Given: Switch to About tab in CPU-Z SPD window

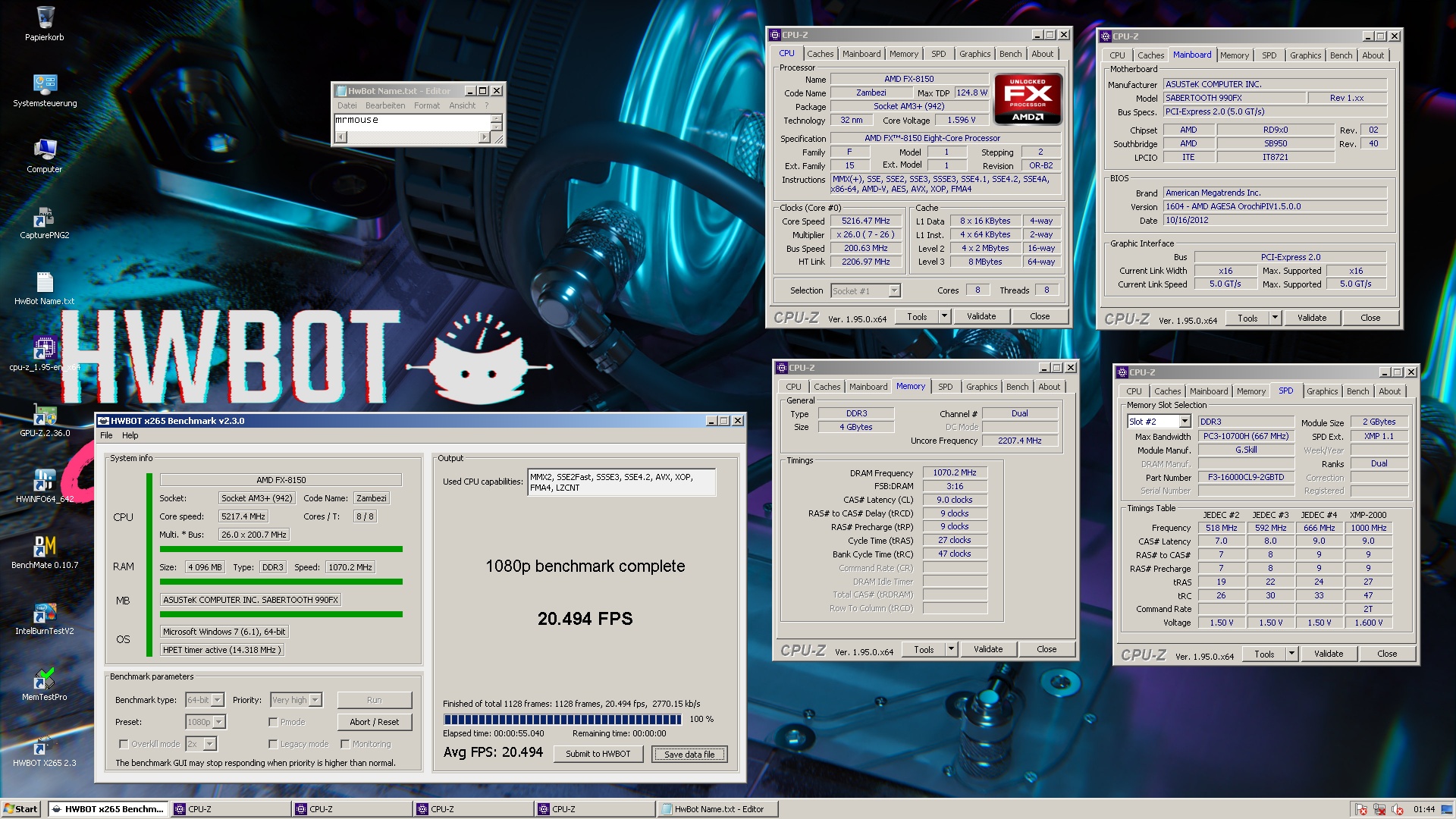Looking at the screenshot, I should point(1389,391).
